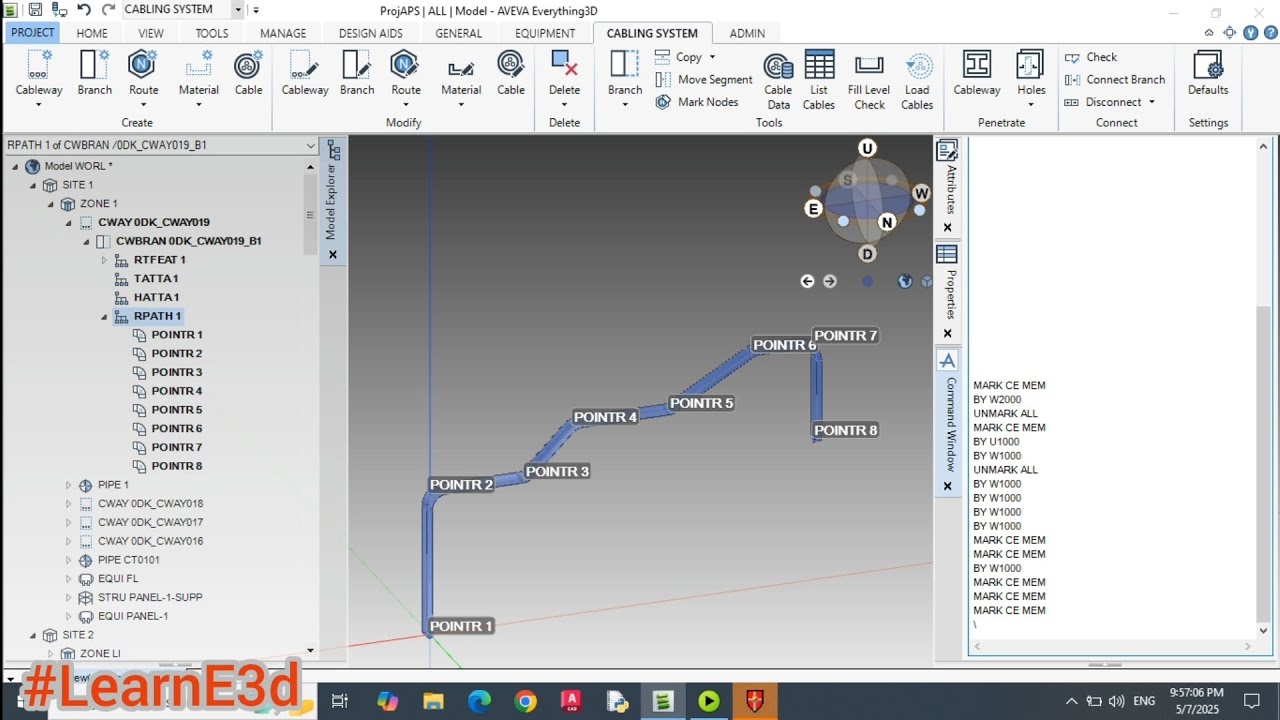The width and height of the screenshot is (1280, 720).
Task: Click Modify Cable in the Modify group
Action: 511,74
